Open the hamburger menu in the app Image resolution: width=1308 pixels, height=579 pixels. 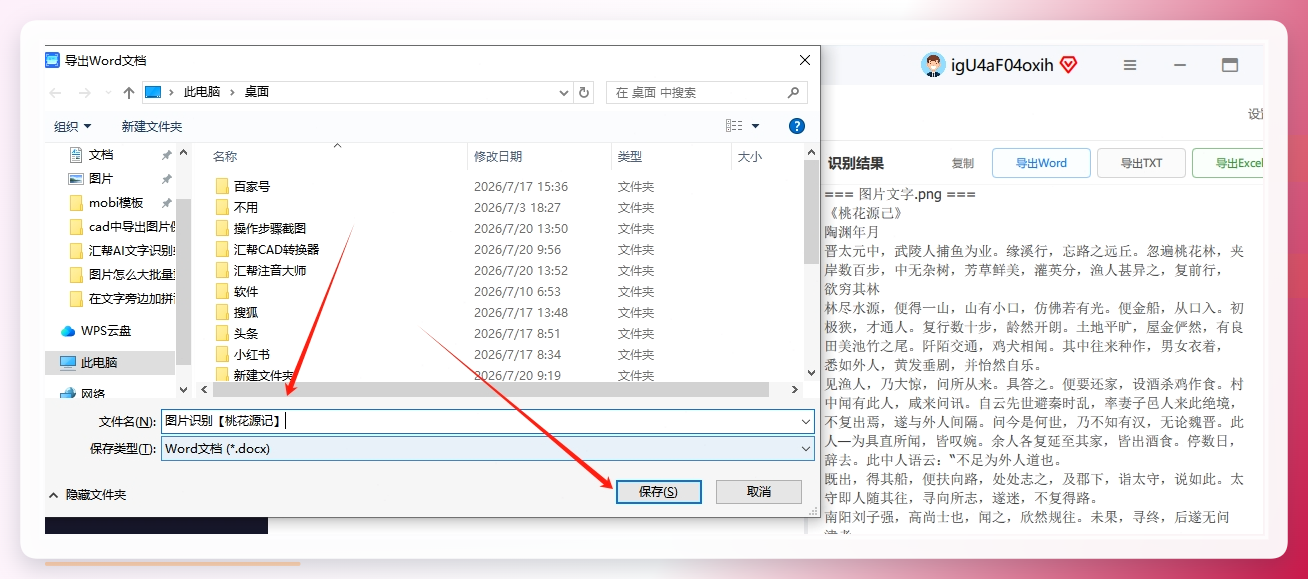(x=1130, y=65)
